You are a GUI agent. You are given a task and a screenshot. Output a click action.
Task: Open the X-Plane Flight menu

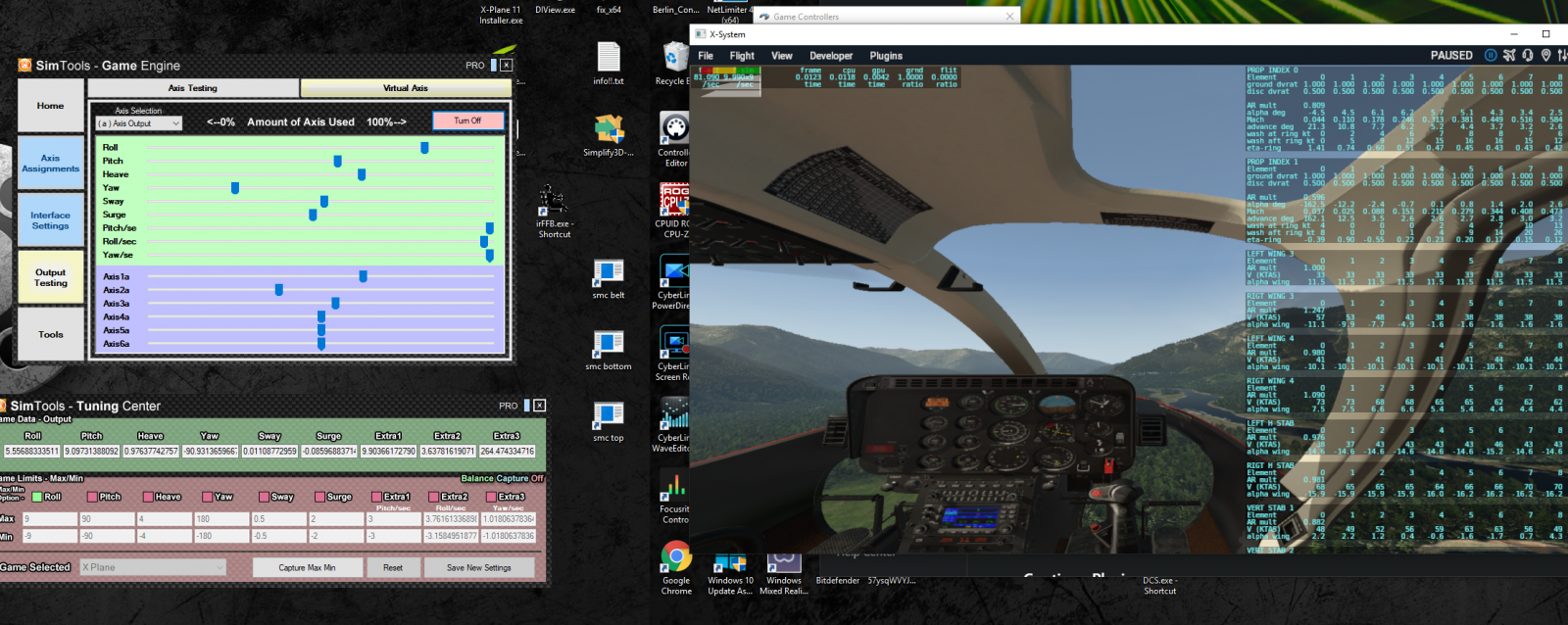(742, 56)
